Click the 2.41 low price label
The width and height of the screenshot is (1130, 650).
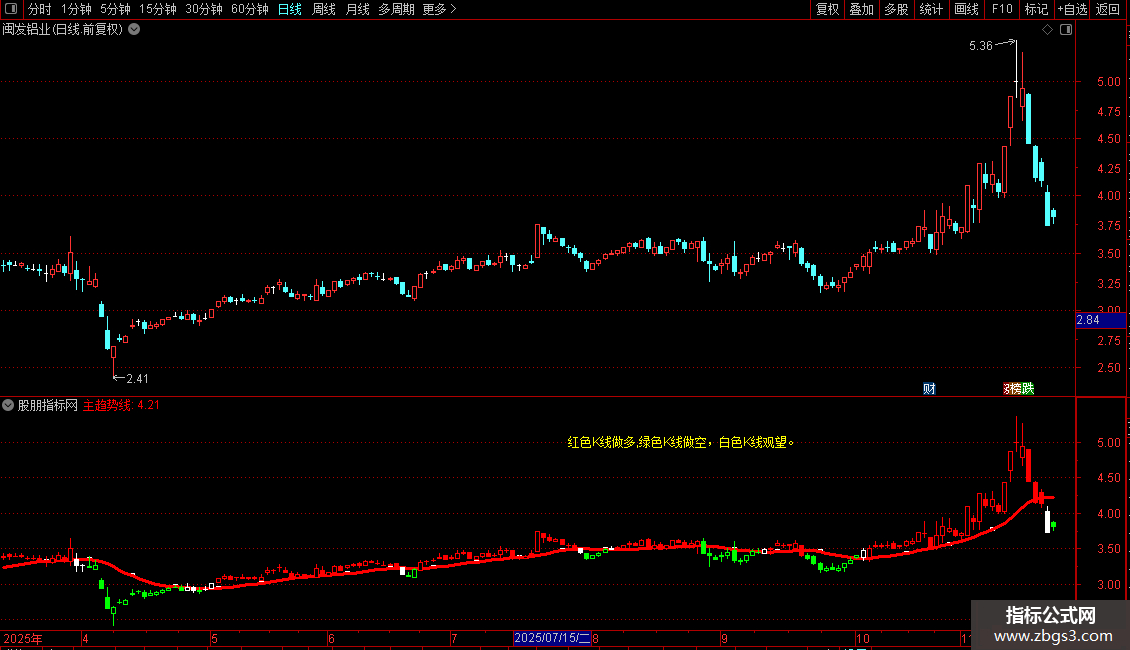[138, 378]
